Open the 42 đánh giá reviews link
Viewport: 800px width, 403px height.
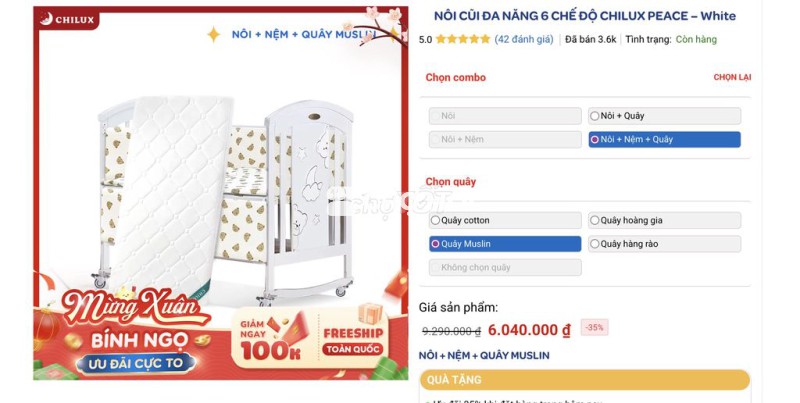523,39
